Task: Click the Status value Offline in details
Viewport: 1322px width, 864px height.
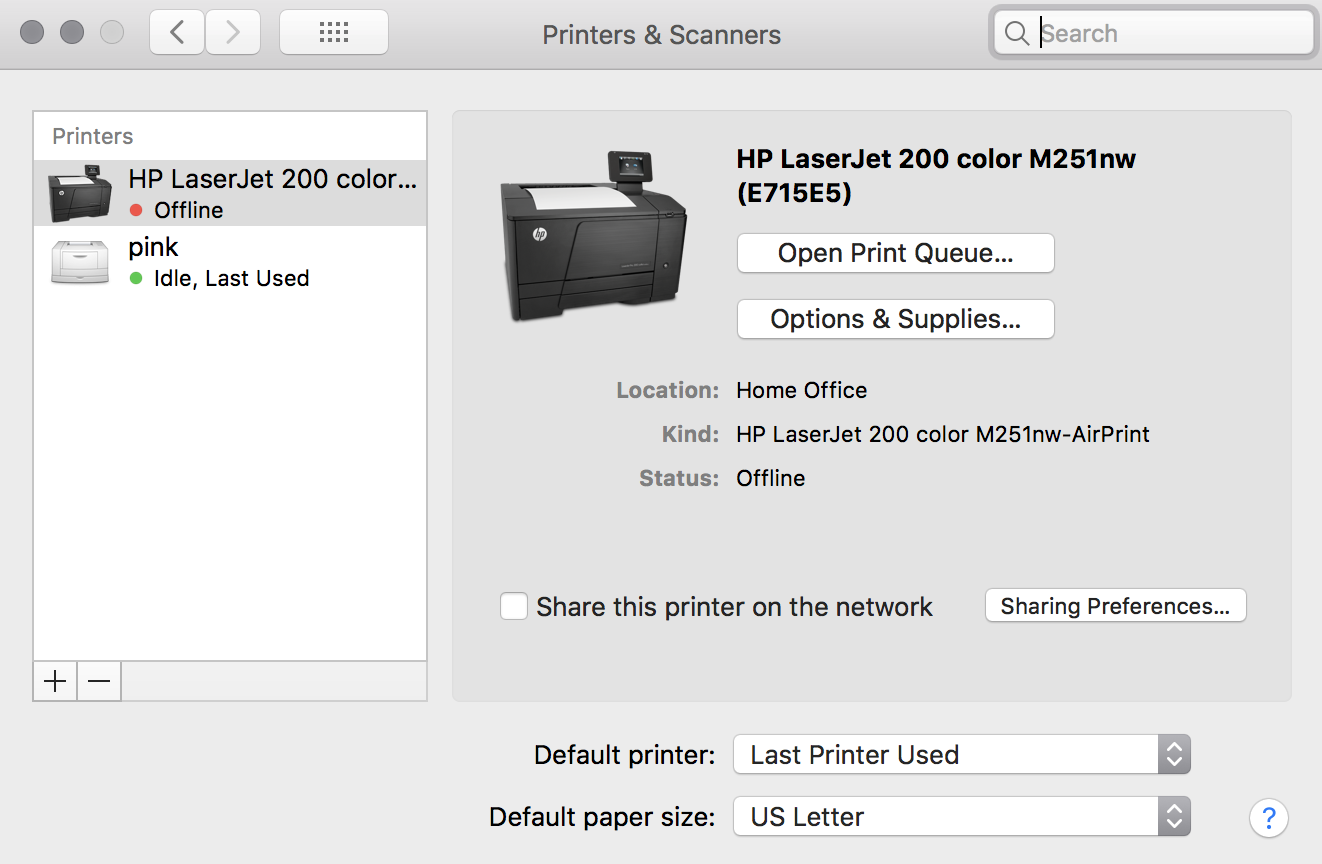Action: tap(771, 478)
